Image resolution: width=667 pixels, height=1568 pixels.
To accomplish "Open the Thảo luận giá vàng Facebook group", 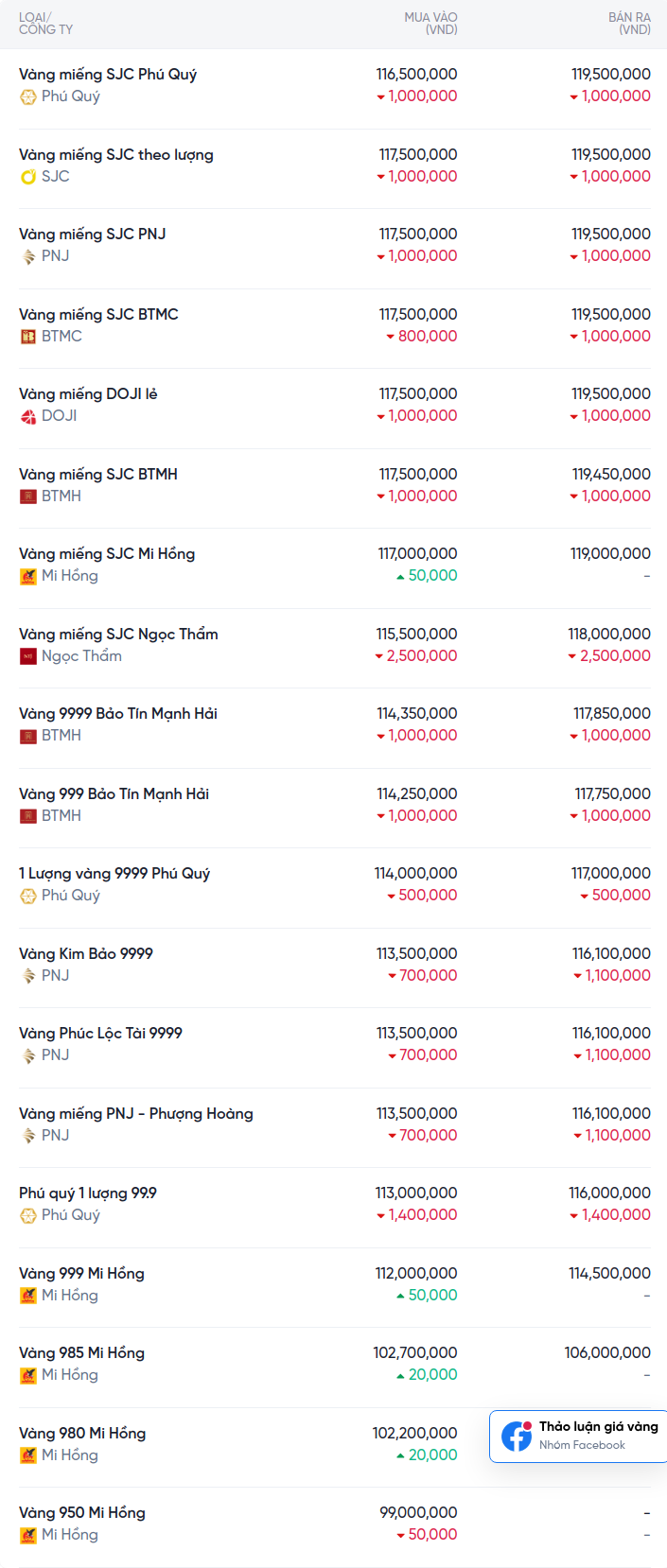I will coord(598,1427).
